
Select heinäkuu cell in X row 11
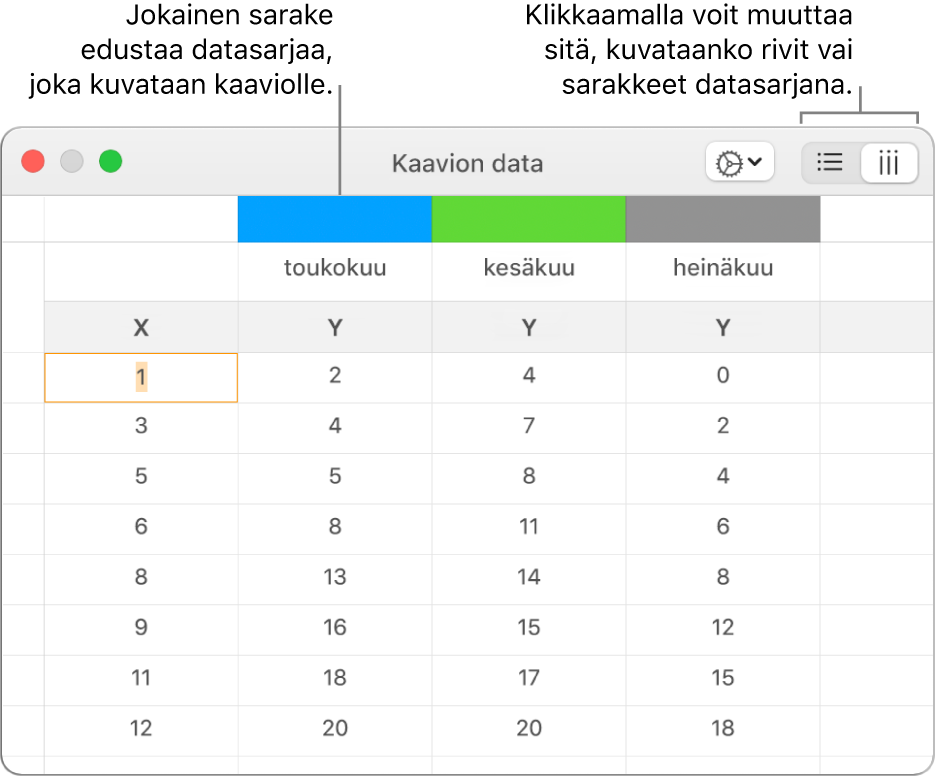click(x=723, y=680)
